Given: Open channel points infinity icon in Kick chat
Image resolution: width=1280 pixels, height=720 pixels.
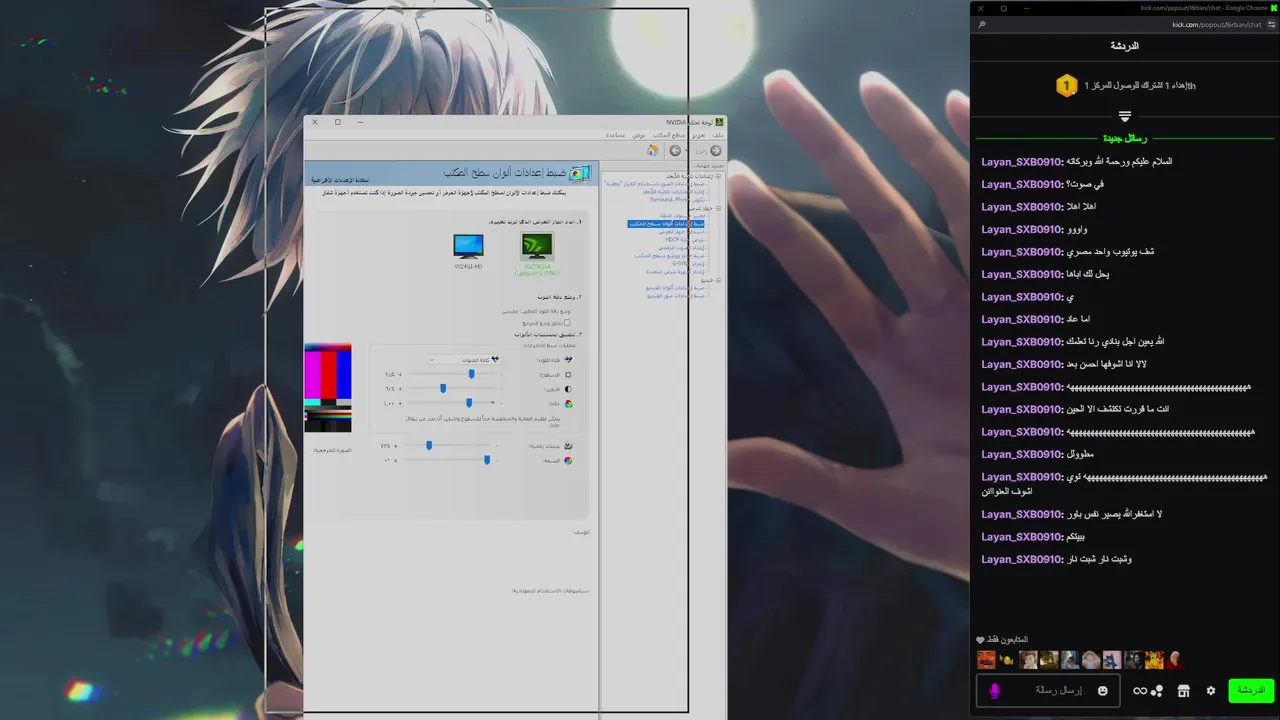Looking at the screenshot, I should click(x=1139, y=691).
